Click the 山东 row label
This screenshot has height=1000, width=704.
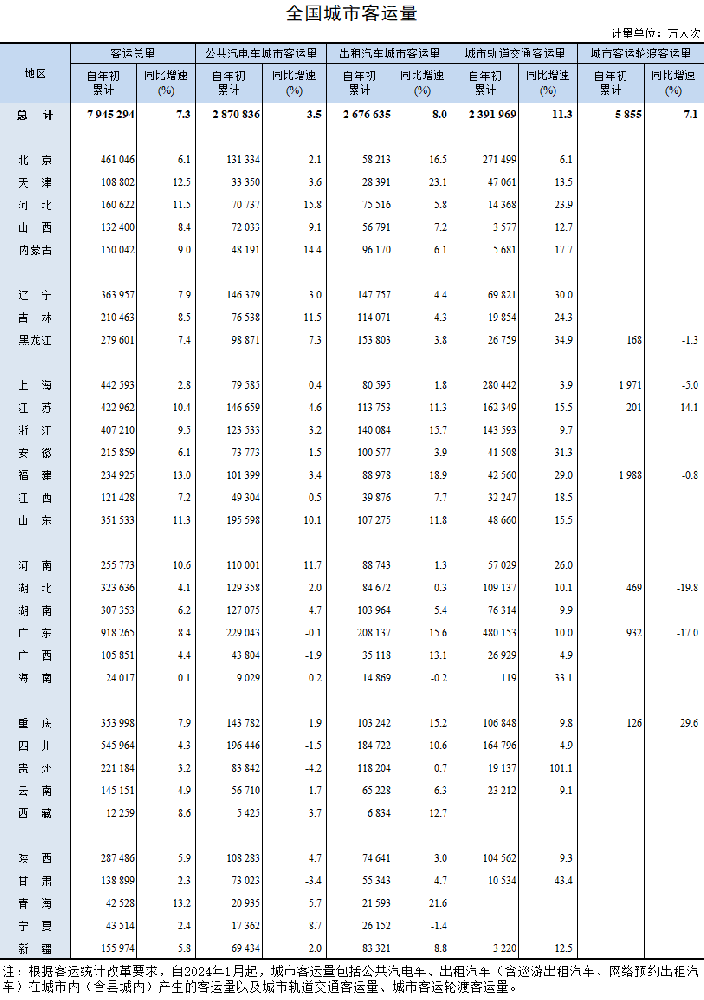pos(35,521)
